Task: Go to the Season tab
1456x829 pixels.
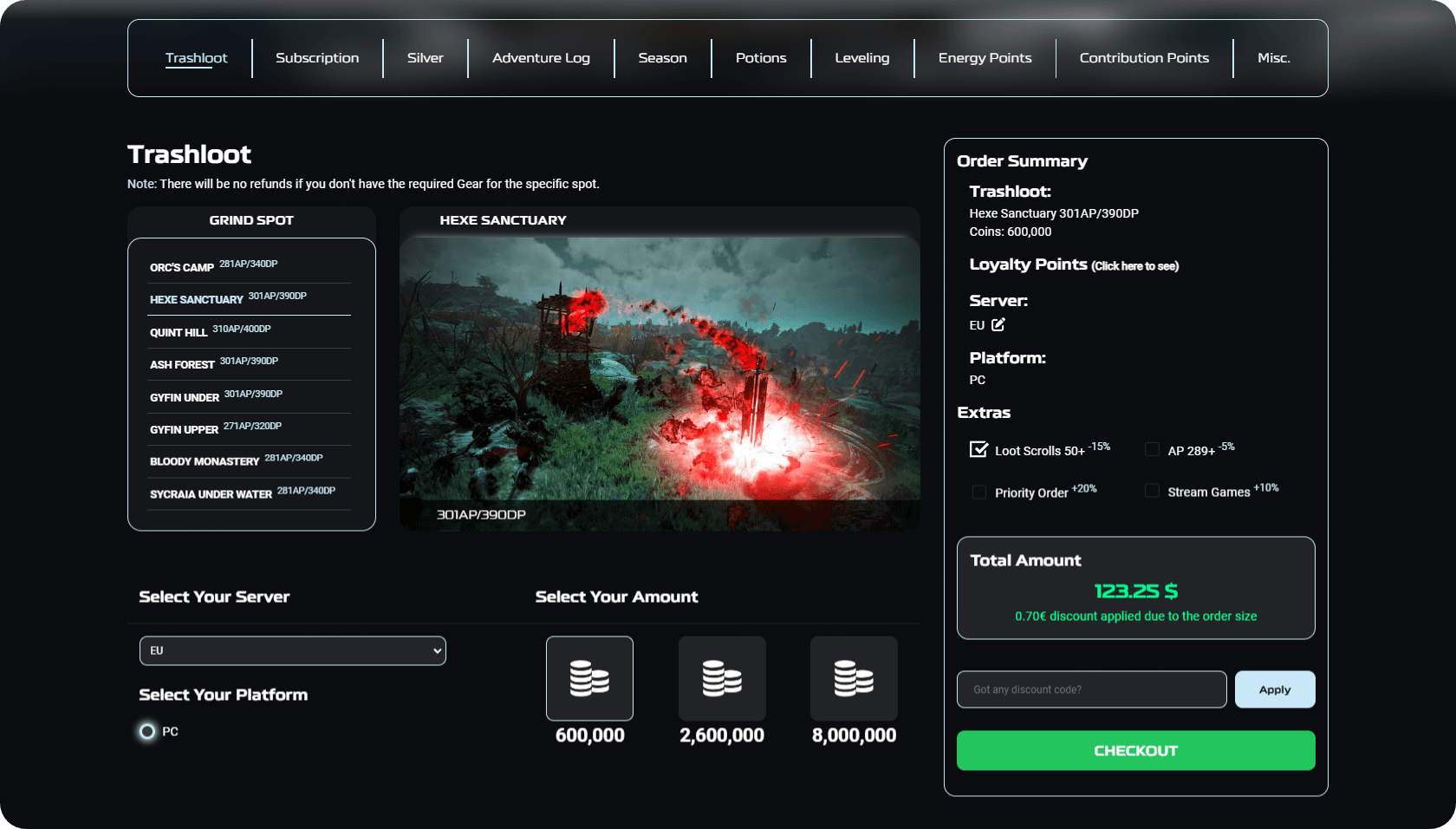Action: tap(663, 58)
